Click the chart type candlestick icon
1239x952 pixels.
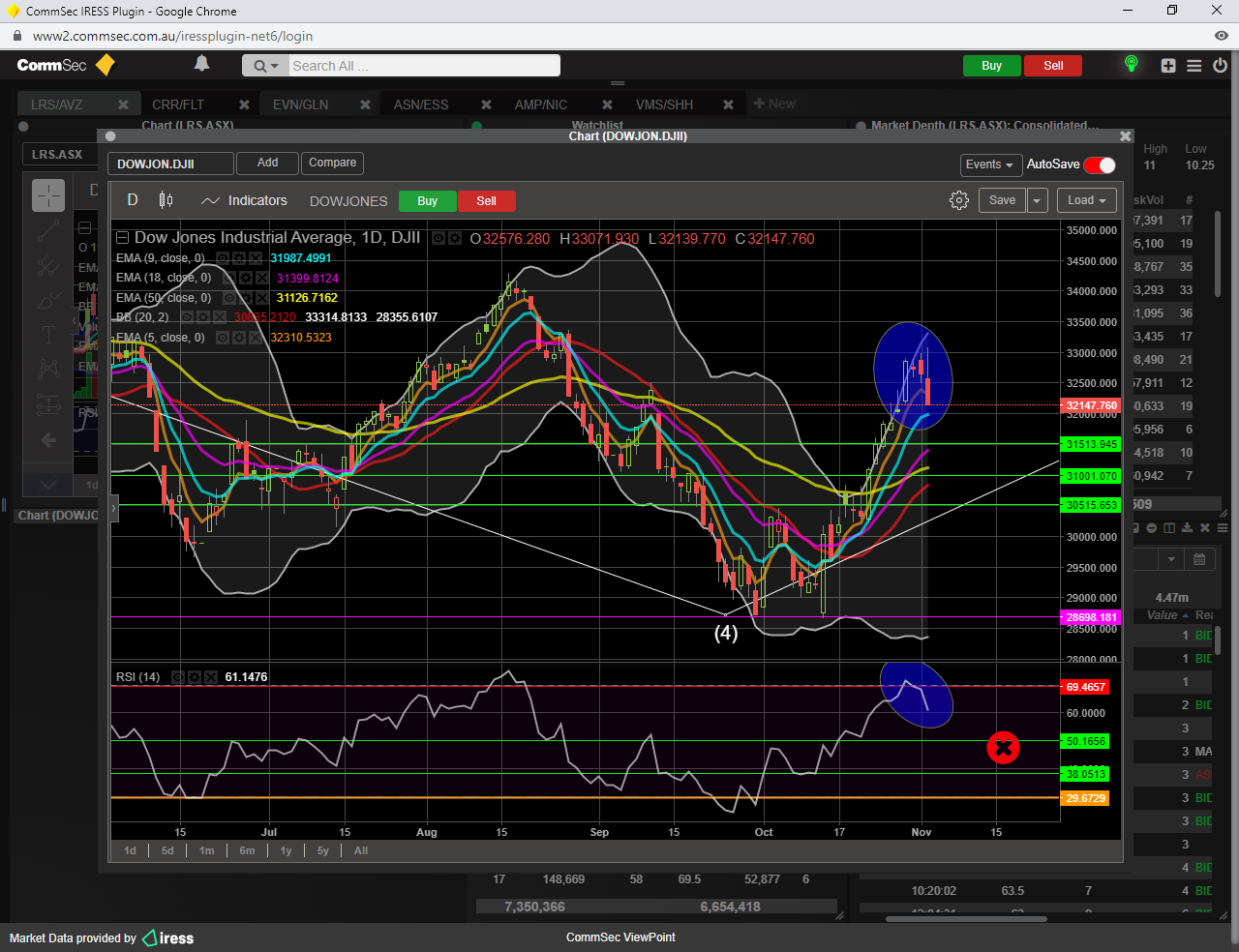pos(166,200)
